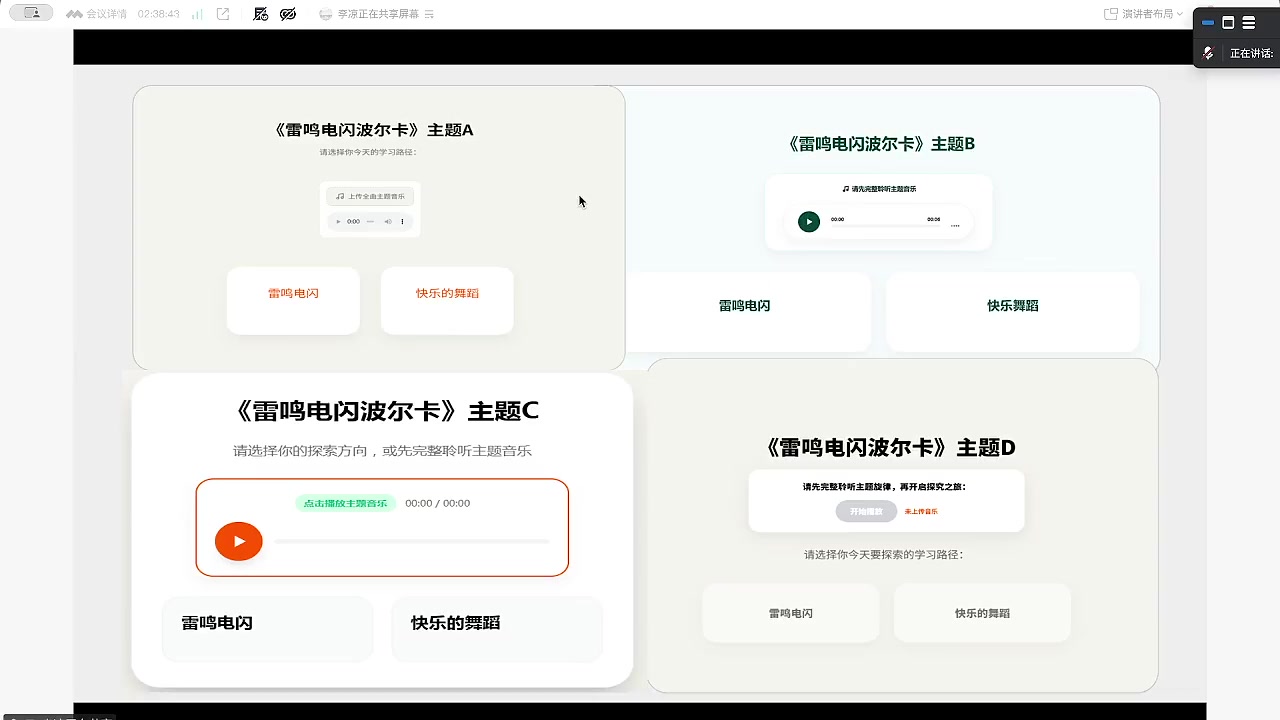Viewport: 1280px width, 720px height.
Task: Click the 00:00 / 00:00 time in theme C
Action: [437, 503]
